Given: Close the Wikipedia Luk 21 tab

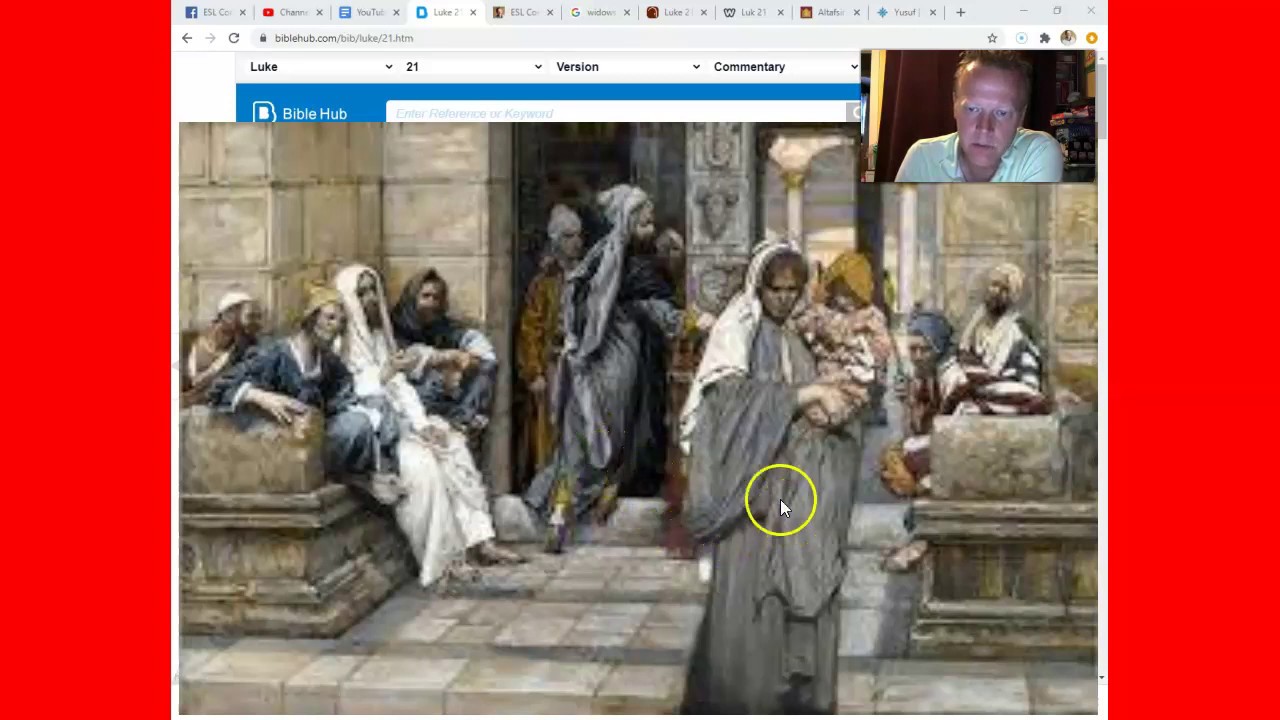Looking at the screenshot, I should pos(781,12).
